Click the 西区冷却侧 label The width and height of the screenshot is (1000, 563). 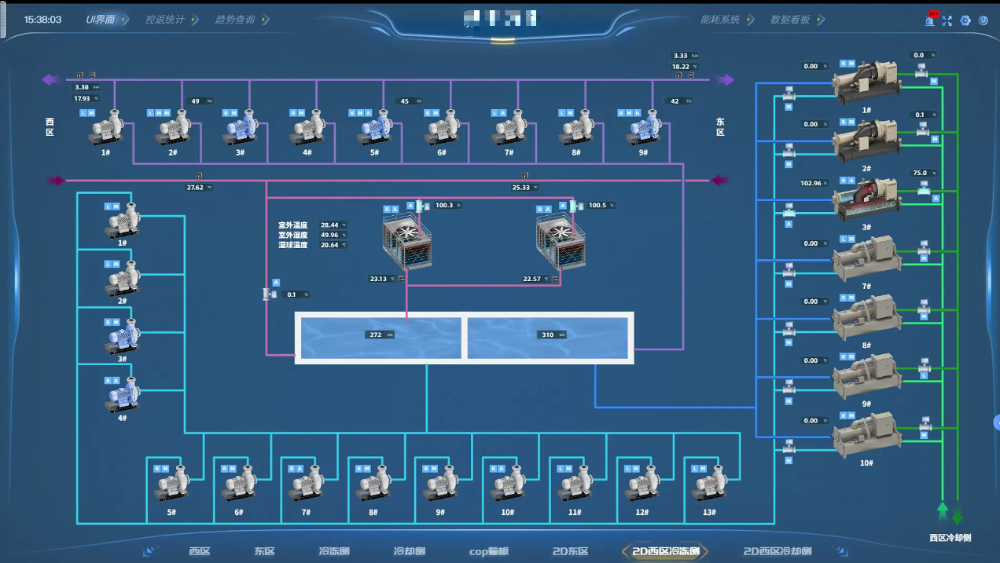click(x=950, y=537)
